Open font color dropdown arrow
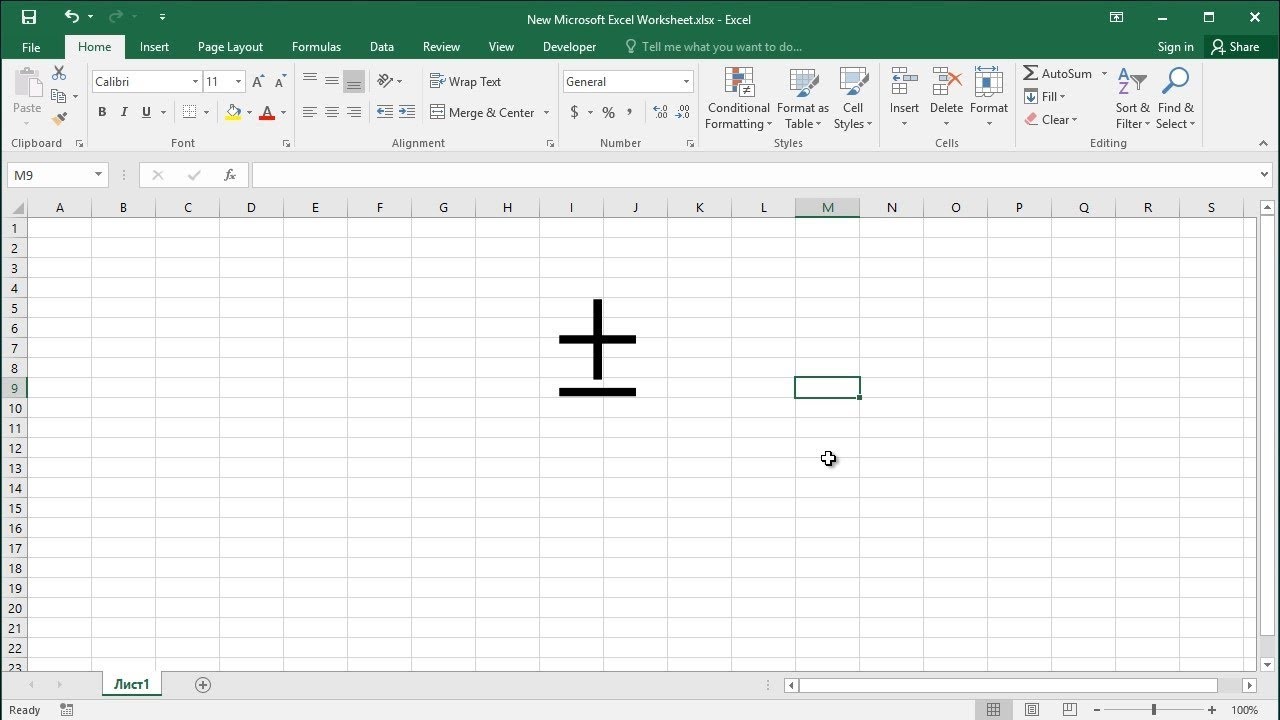 click(x=283, y=113)
